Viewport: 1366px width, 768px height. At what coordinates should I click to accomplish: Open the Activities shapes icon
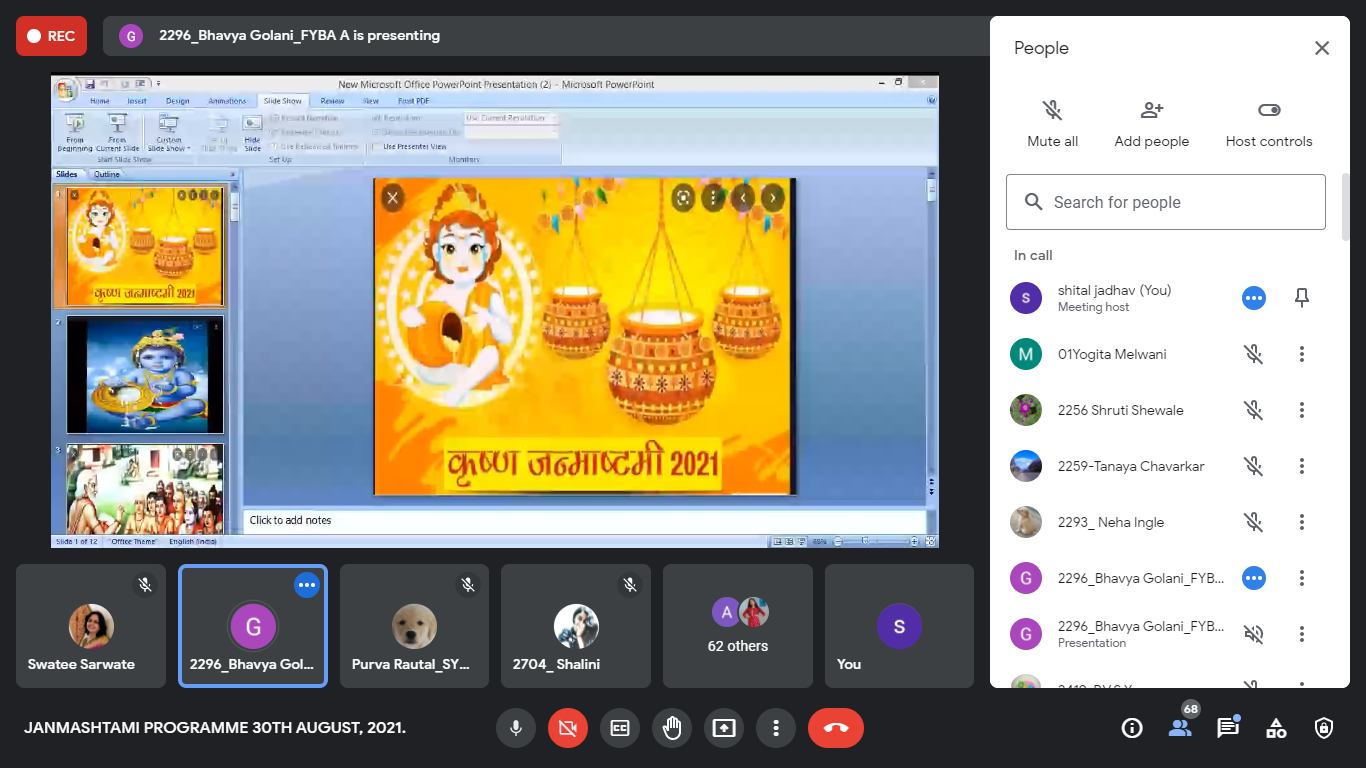click(x=1276, y=728)
